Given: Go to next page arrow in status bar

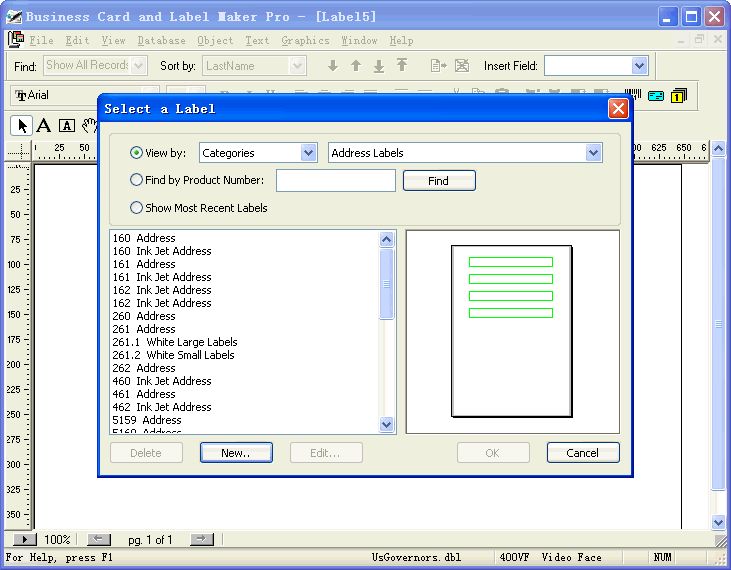Looking at the screenshot, I should (201, 539).
